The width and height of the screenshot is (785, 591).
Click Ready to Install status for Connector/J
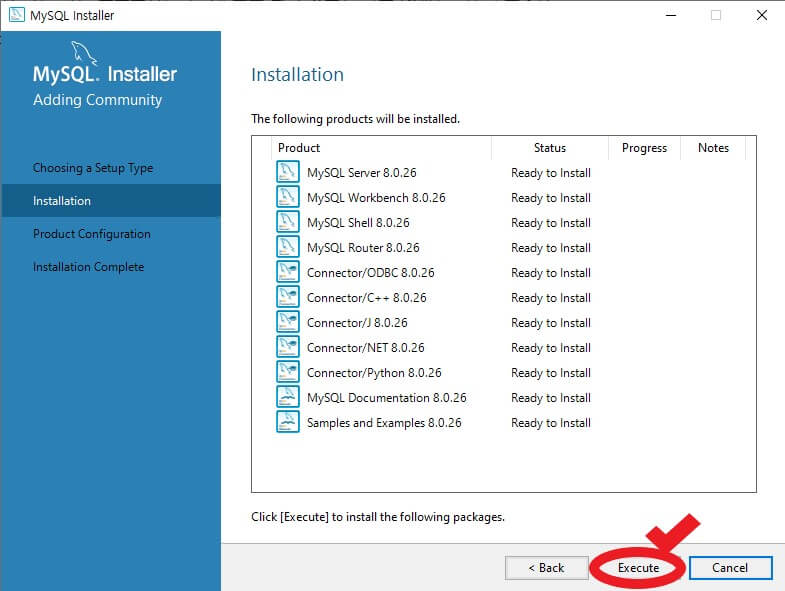(x=551, y=323)
